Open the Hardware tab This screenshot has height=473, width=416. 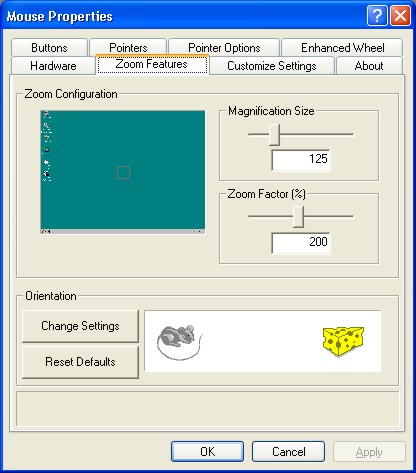53,65
